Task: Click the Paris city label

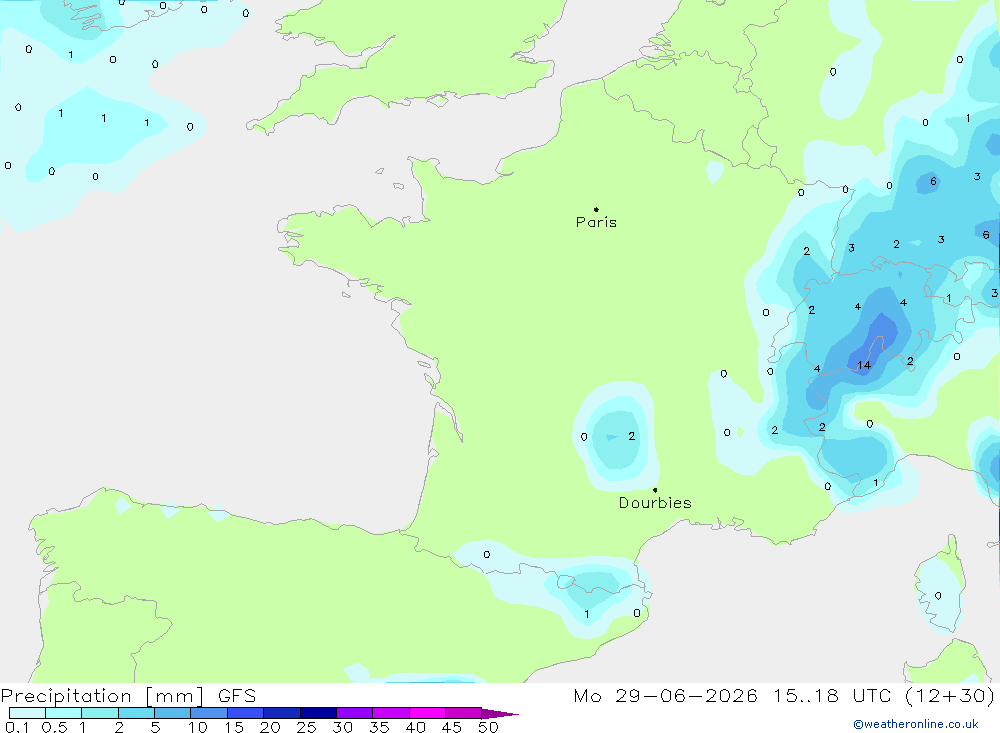Action: point(596,223)
